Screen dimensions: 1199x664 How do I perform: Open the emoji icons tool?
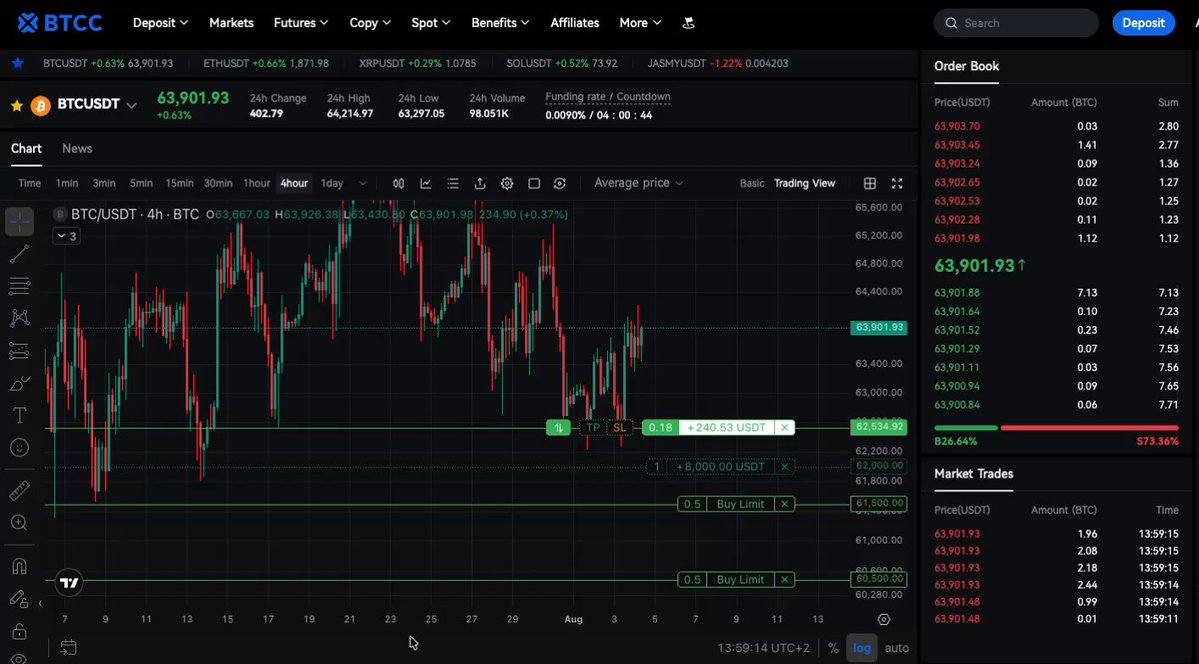19,448
